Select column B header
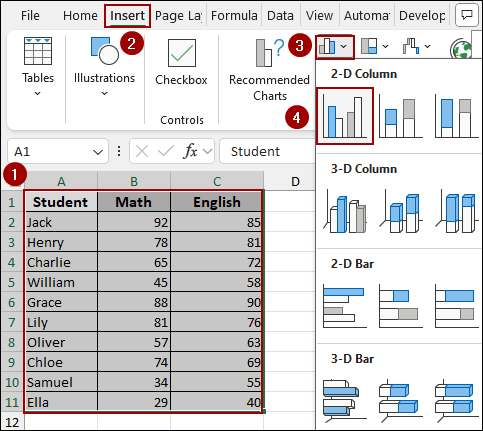The width and height of the screenshot is (483, 431). pyautogui.click(x=134, y=181)
